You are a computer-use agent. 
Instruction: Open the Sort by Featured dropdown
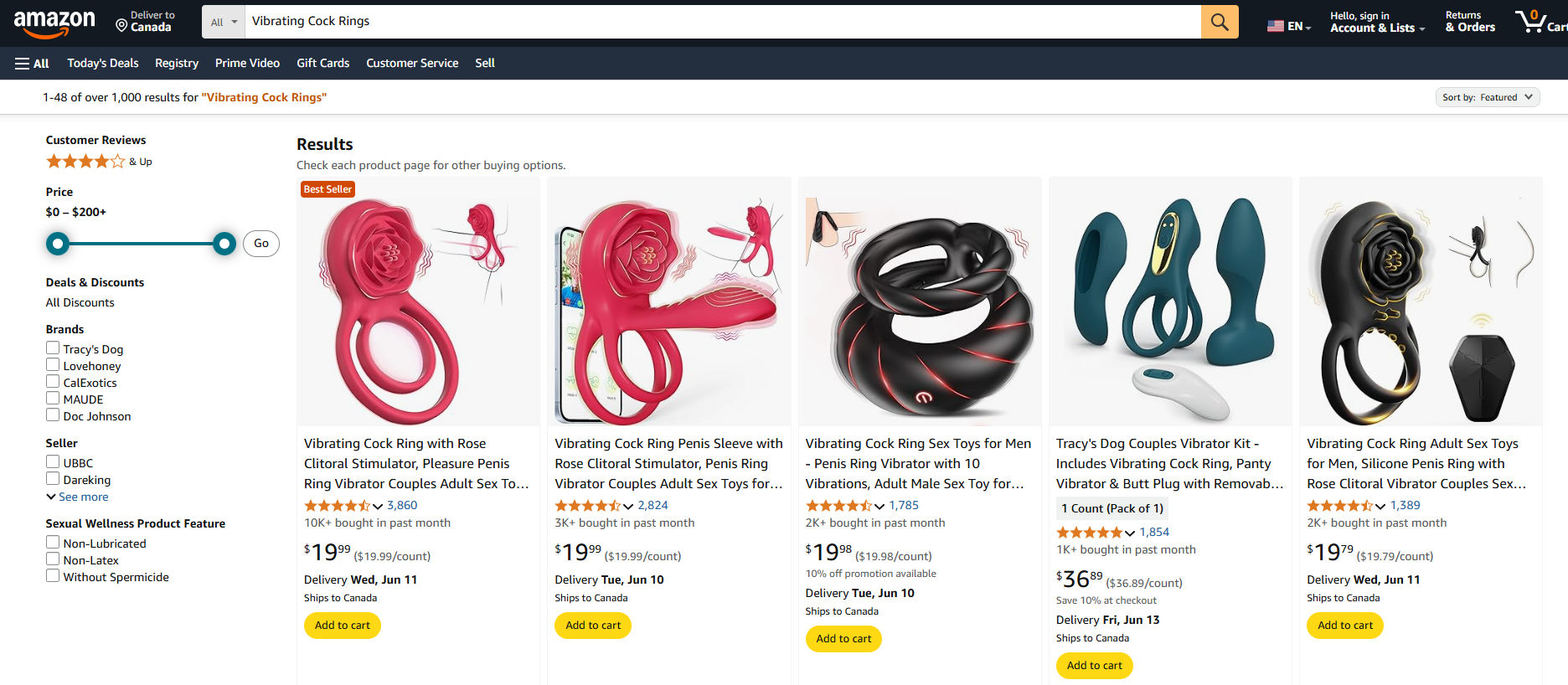(1488, 96)
